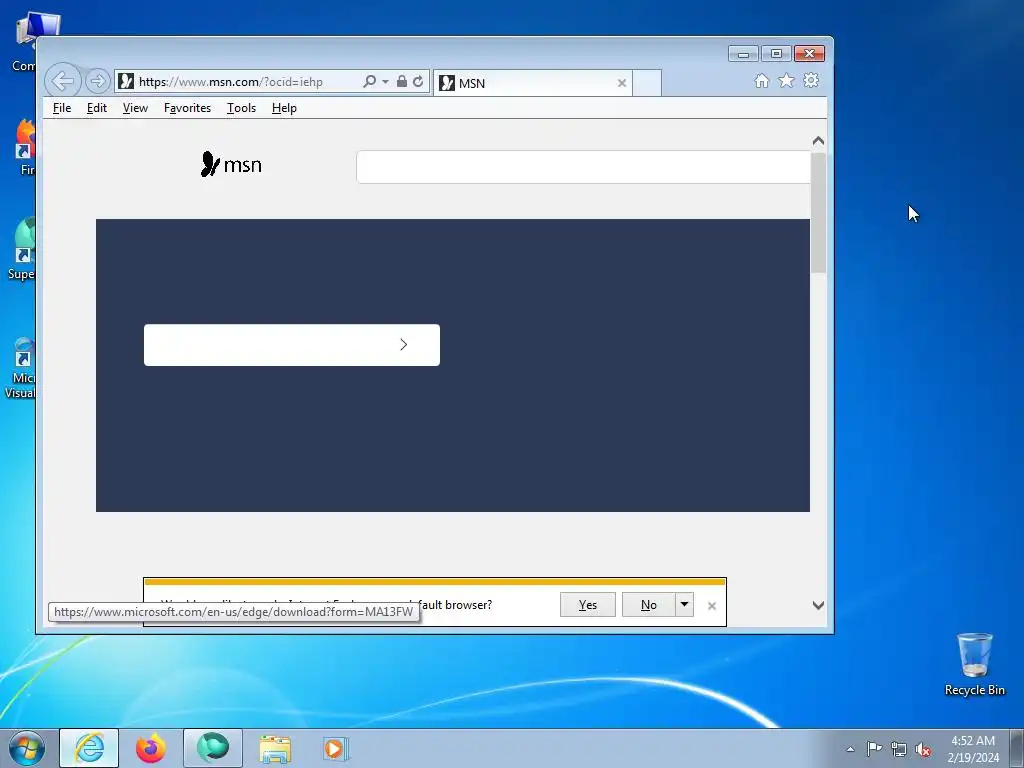Click No on the default browser prompt
Viewport: 1024px width, 768px height.
[x=648, y=605]
